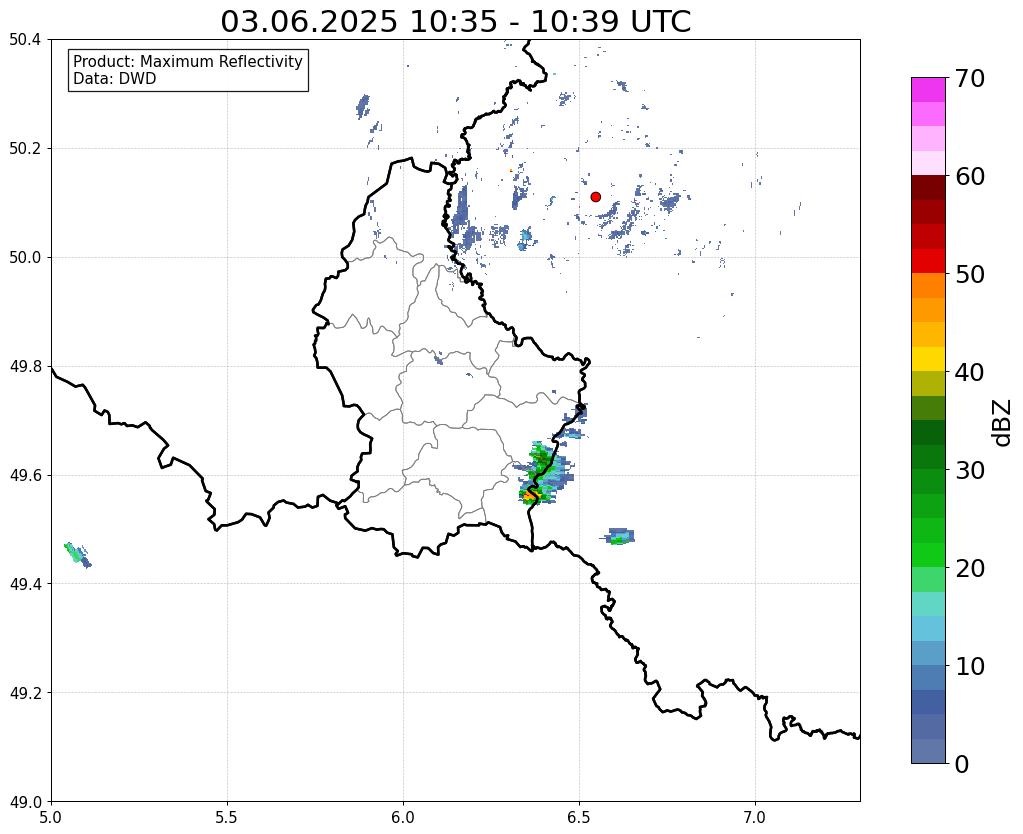Click the 'Data: DWD' label
The width and height of the screenshot is (1023, 834).
(x=115, y=79)
